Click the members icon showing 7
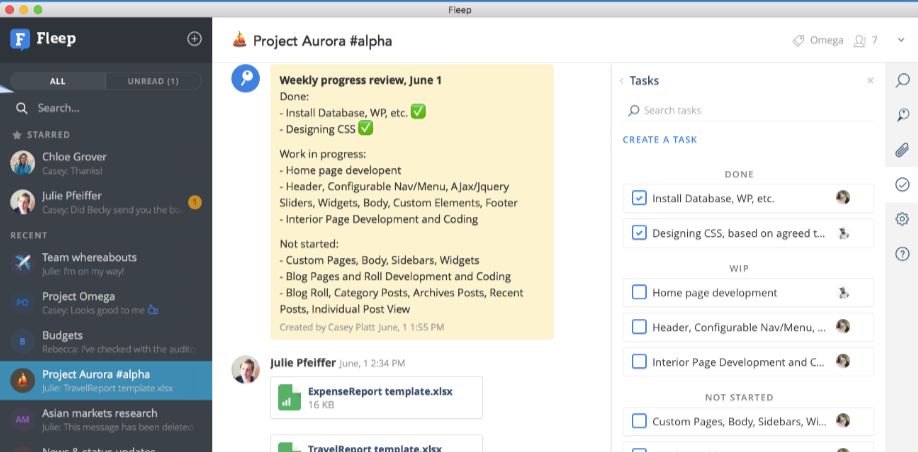This screenshot has height=452, width=918. (865, 41)
